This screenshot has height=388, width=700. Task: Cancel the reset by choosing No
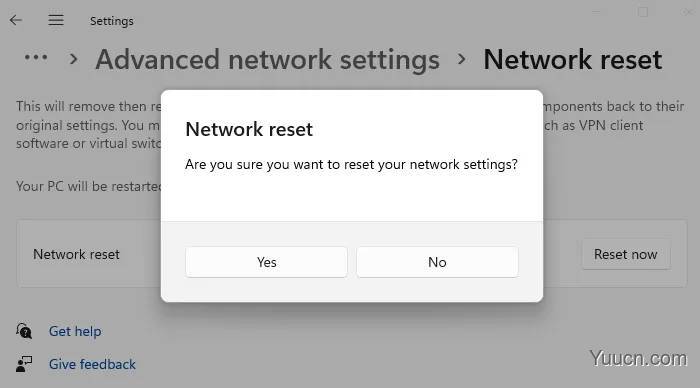pyautogui.click(x=438, y=262)
